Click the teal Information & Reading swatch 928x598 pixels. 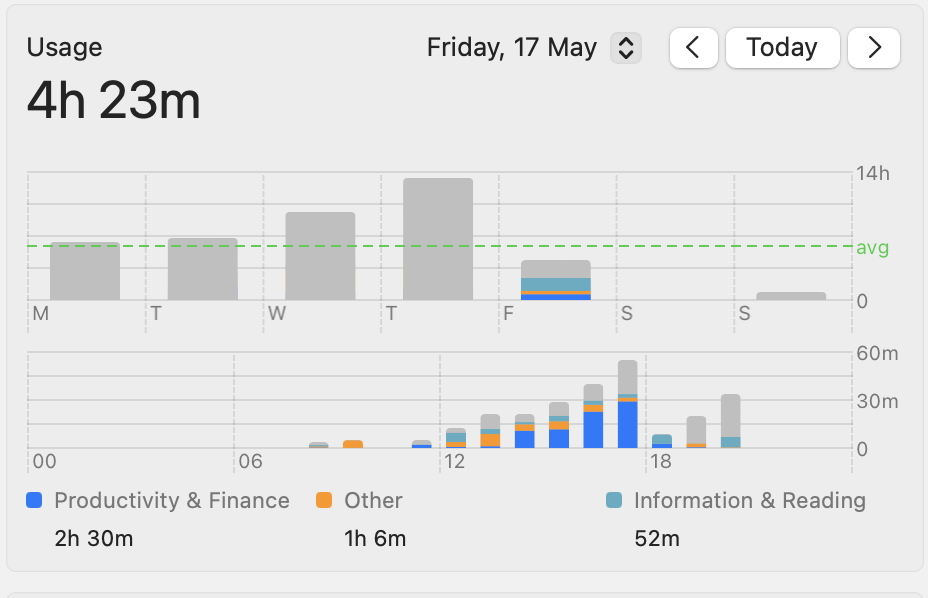tap(614, 501)
